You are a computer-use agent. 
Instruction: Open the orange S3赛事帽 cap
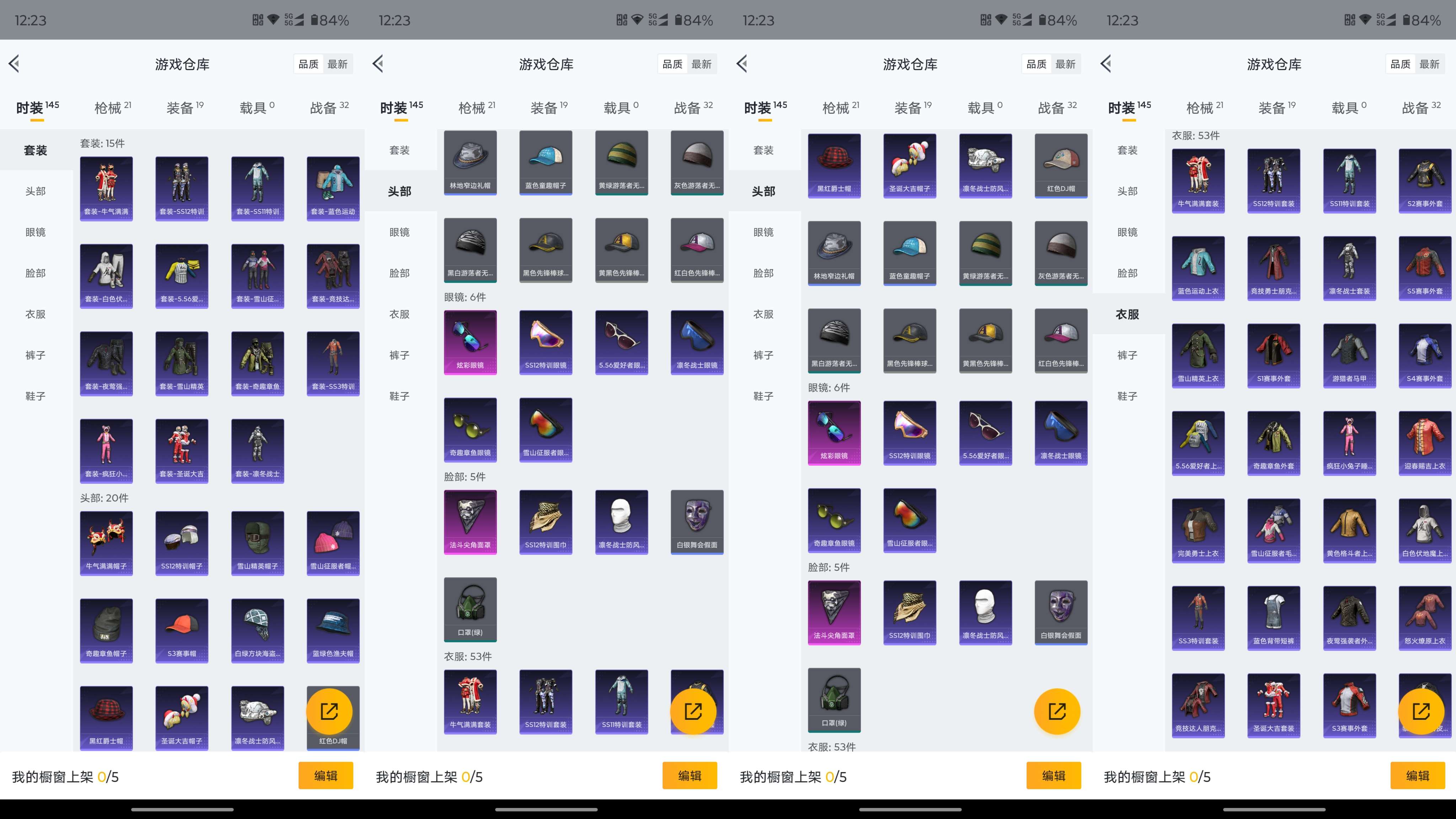coord(182,631)
